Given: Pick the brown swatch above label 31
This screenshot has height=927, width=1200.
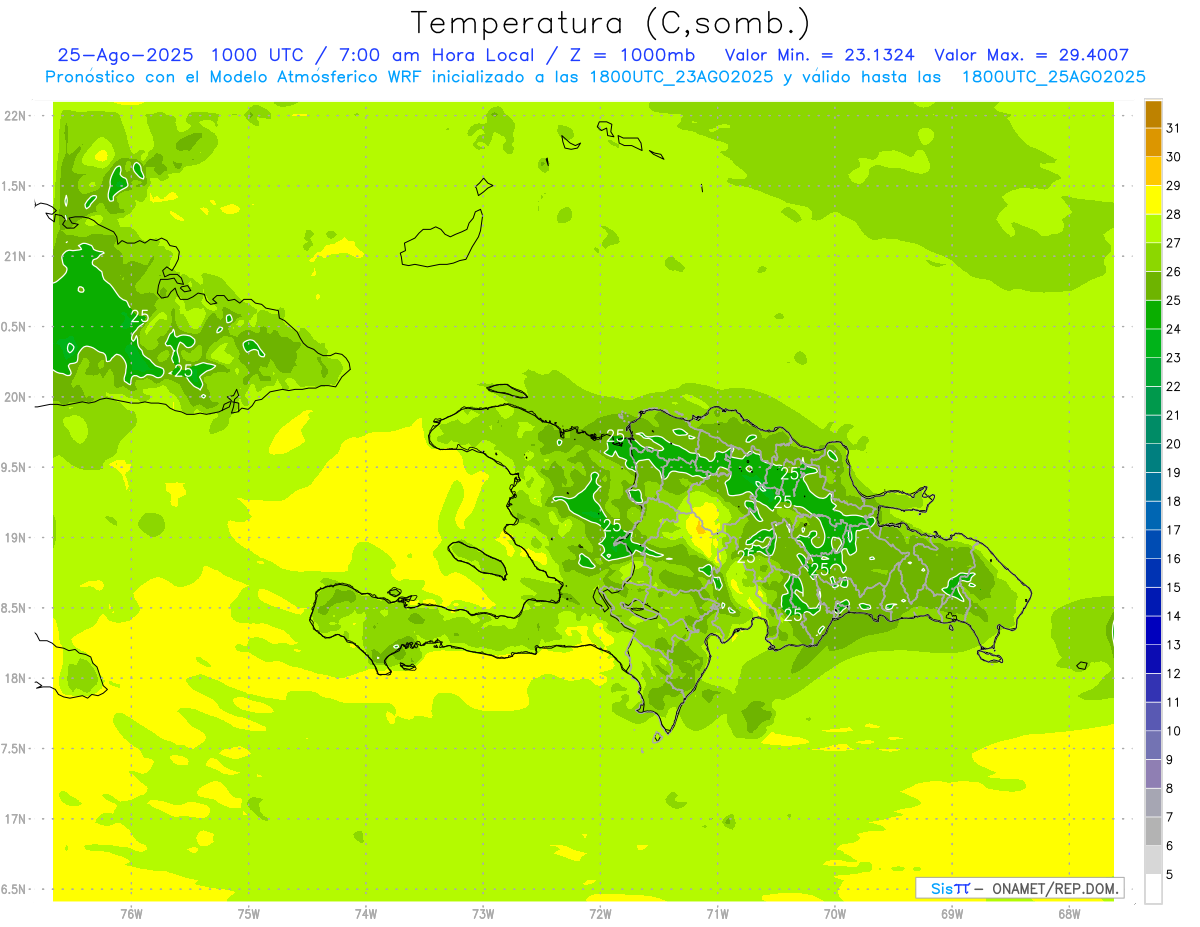Looking at the screenshot, I should (x=1153, y=114).
